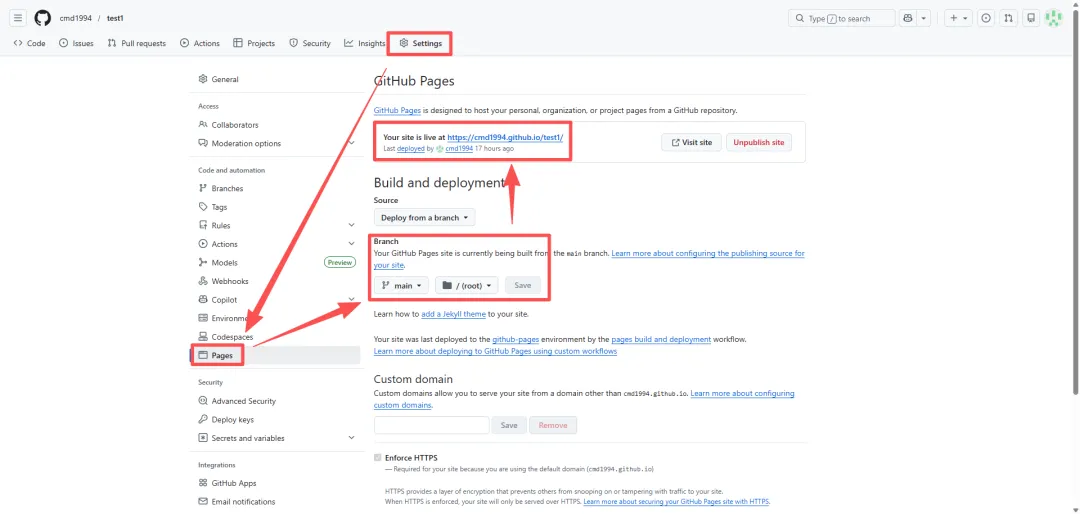
Task: Open the / (root) folder dropdown
Action: (466, 285)
